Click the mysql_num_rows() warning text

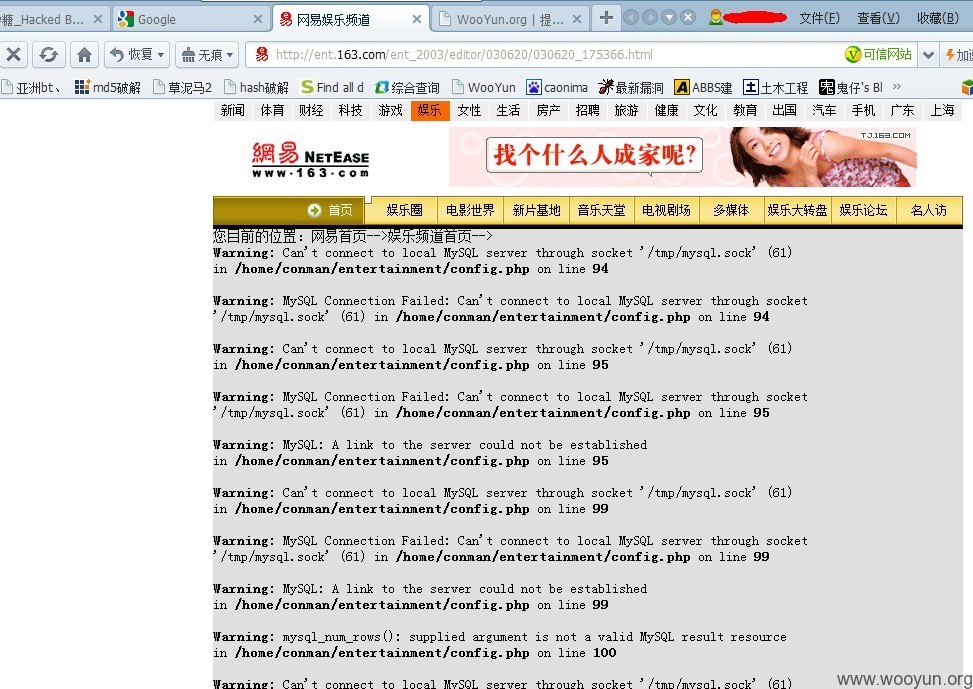(x=500, y=644)
